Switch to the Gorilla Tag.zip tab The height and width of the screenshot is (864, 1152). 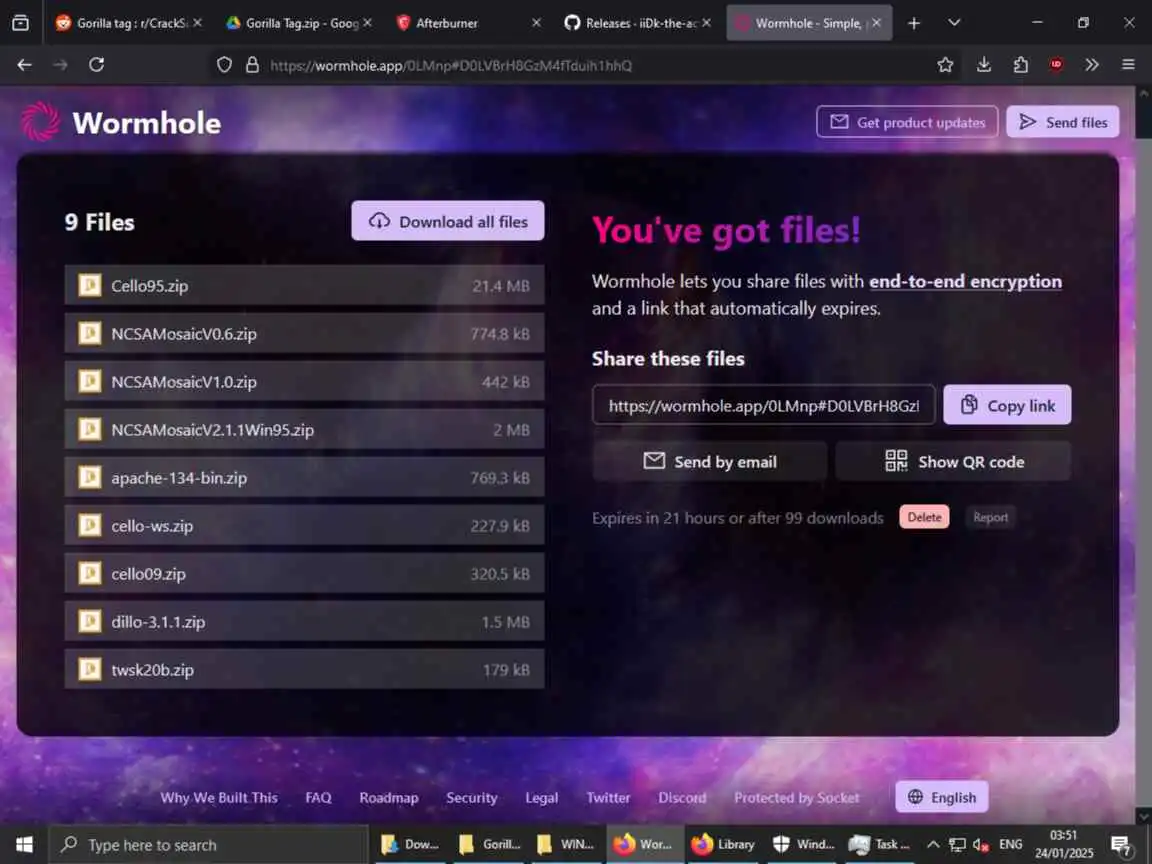[x=298, y=23]
